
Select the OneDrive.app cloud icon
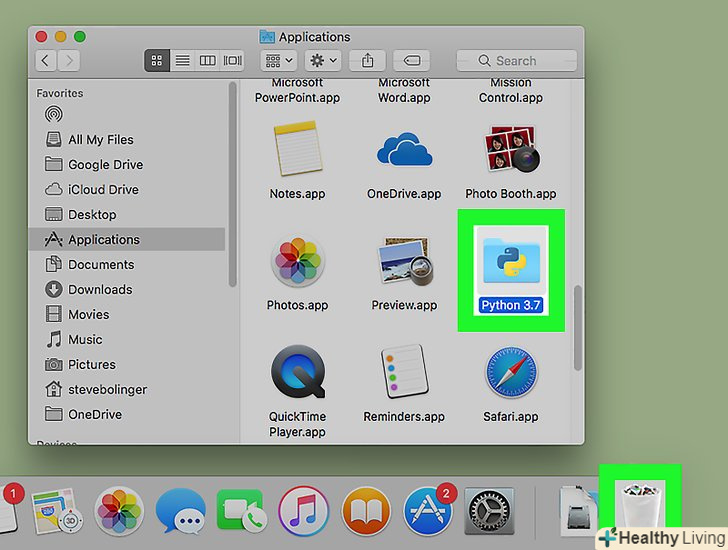pos(404,150)
